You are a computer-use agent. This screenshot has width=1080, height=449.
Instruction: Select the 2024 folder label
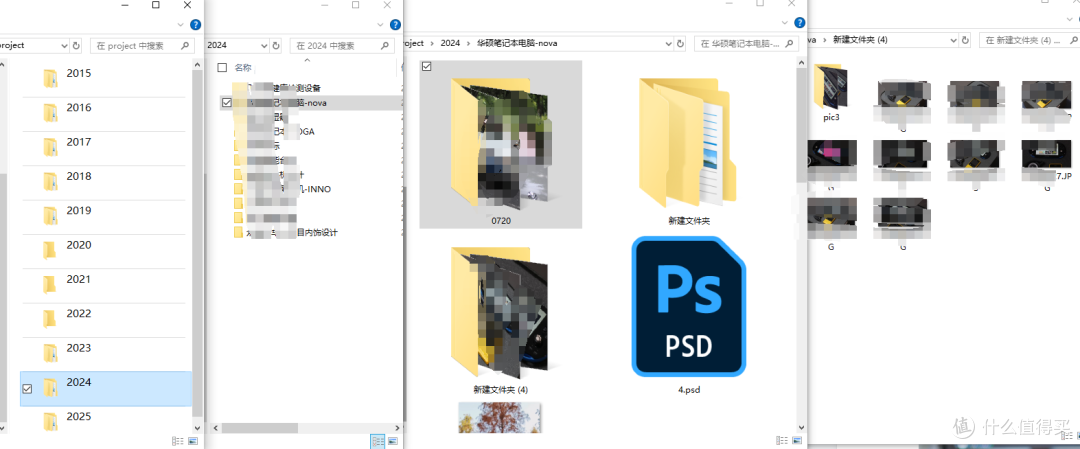(79, 382)
